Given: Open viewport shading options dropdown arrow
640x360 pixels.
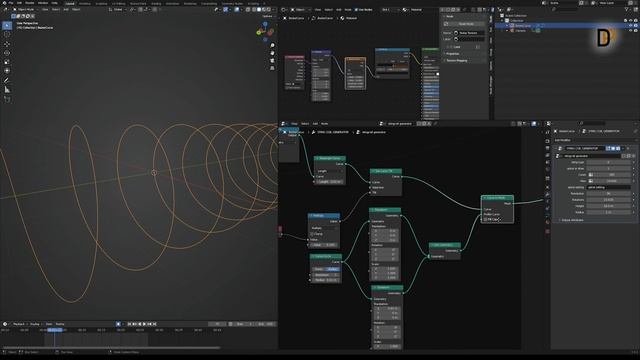Looking at the screenshot, I should click(x=274, y=9).
